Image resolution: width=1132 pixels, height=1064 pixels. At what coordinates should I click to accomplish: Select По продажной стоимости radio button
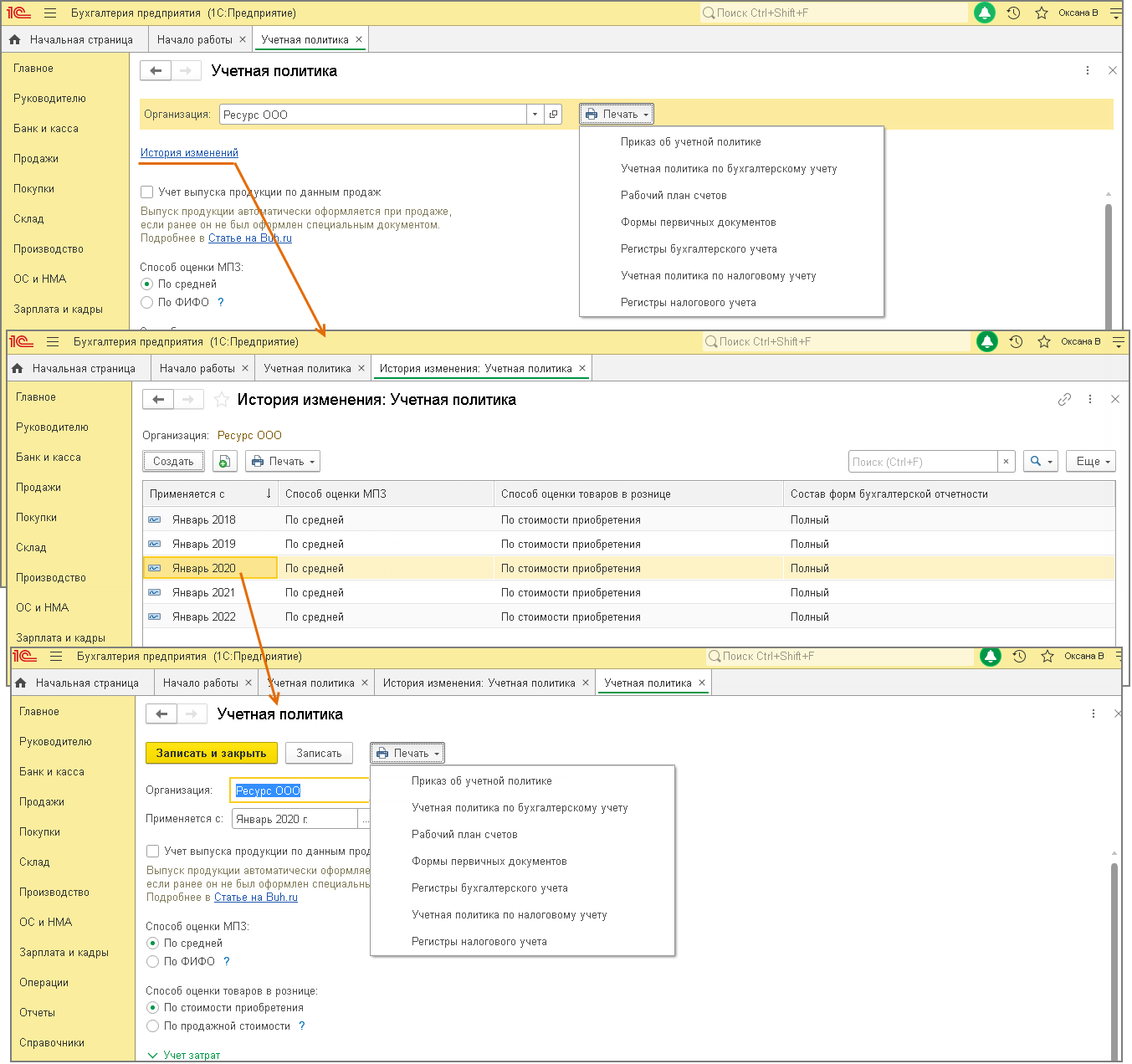(x=153, y=1026)
